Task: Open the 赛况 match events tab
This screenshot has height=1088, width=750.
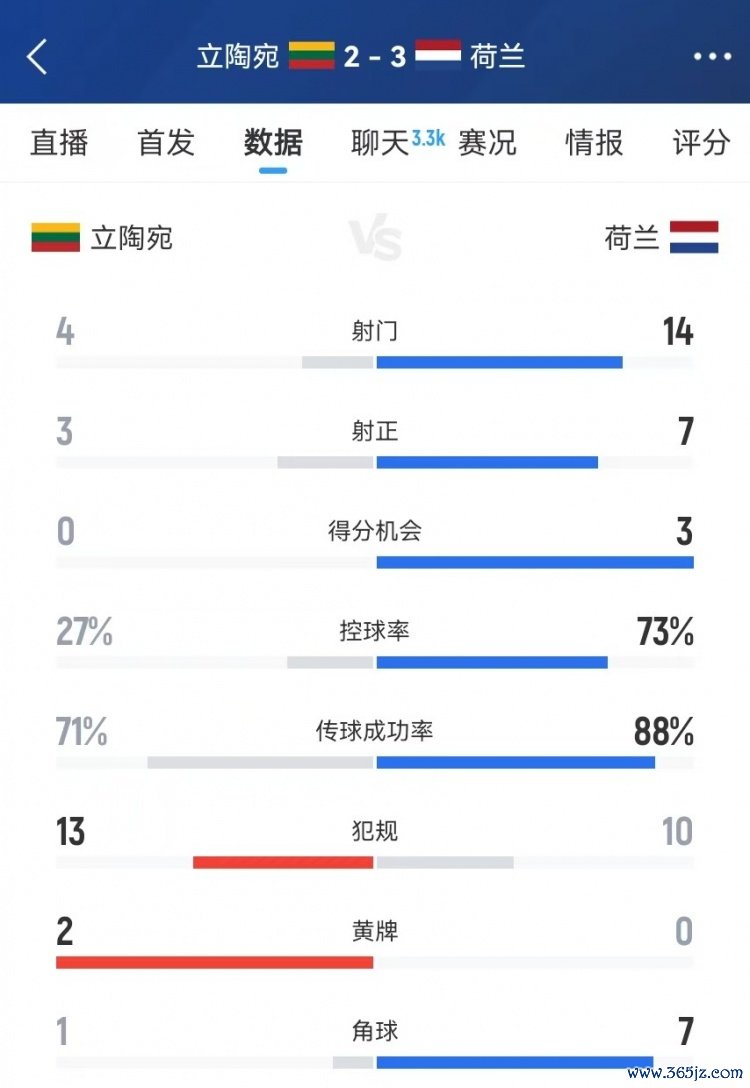Action: click(487, 143)
